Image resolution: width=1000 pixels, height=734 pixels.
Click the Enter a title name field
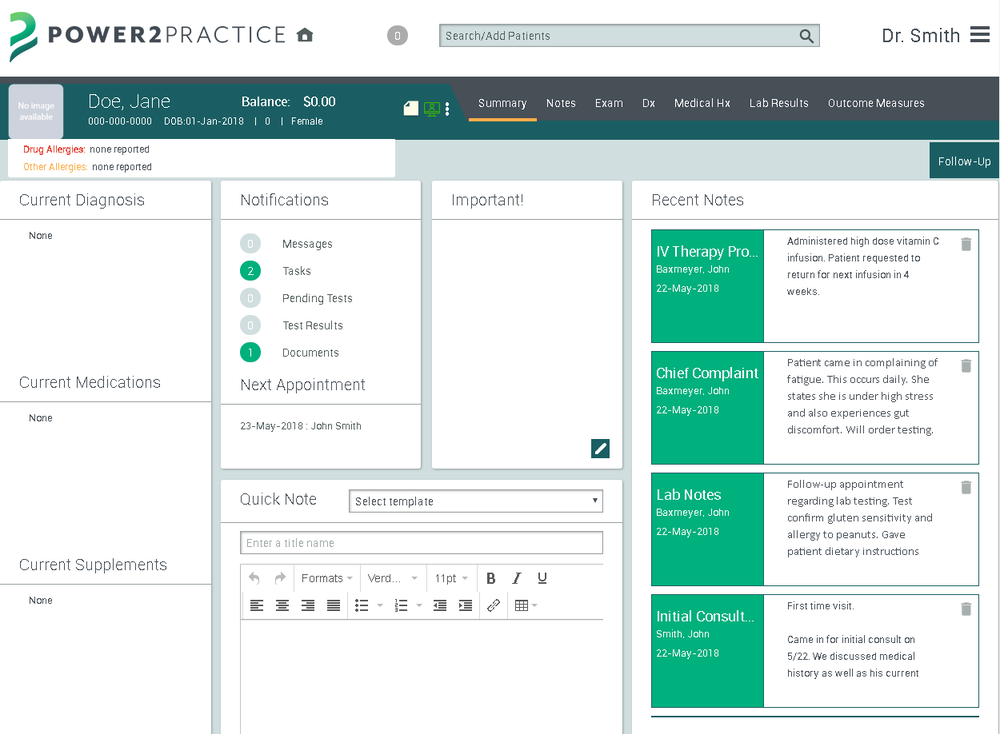click(420, 542)
